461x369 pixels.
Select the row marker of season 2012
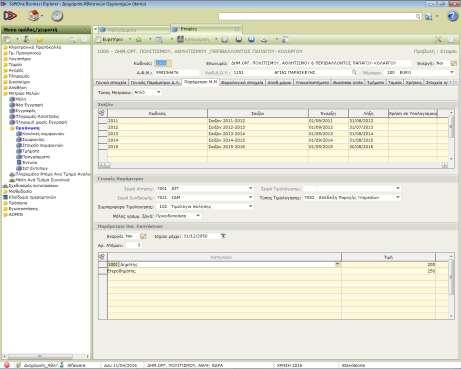pyautogui.click(x=103, y=127)
